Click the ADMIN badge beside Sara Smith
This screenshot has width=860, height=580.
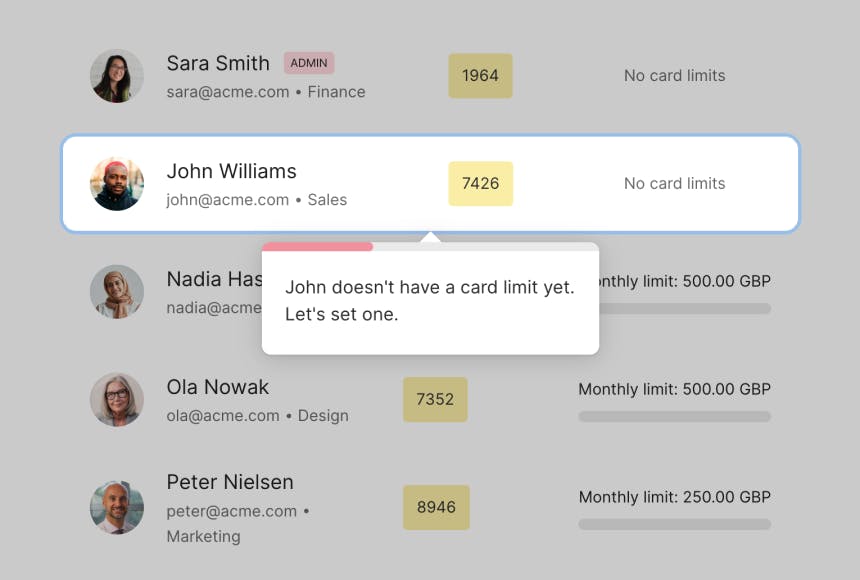pyautogui.click(x=309, y=63)
